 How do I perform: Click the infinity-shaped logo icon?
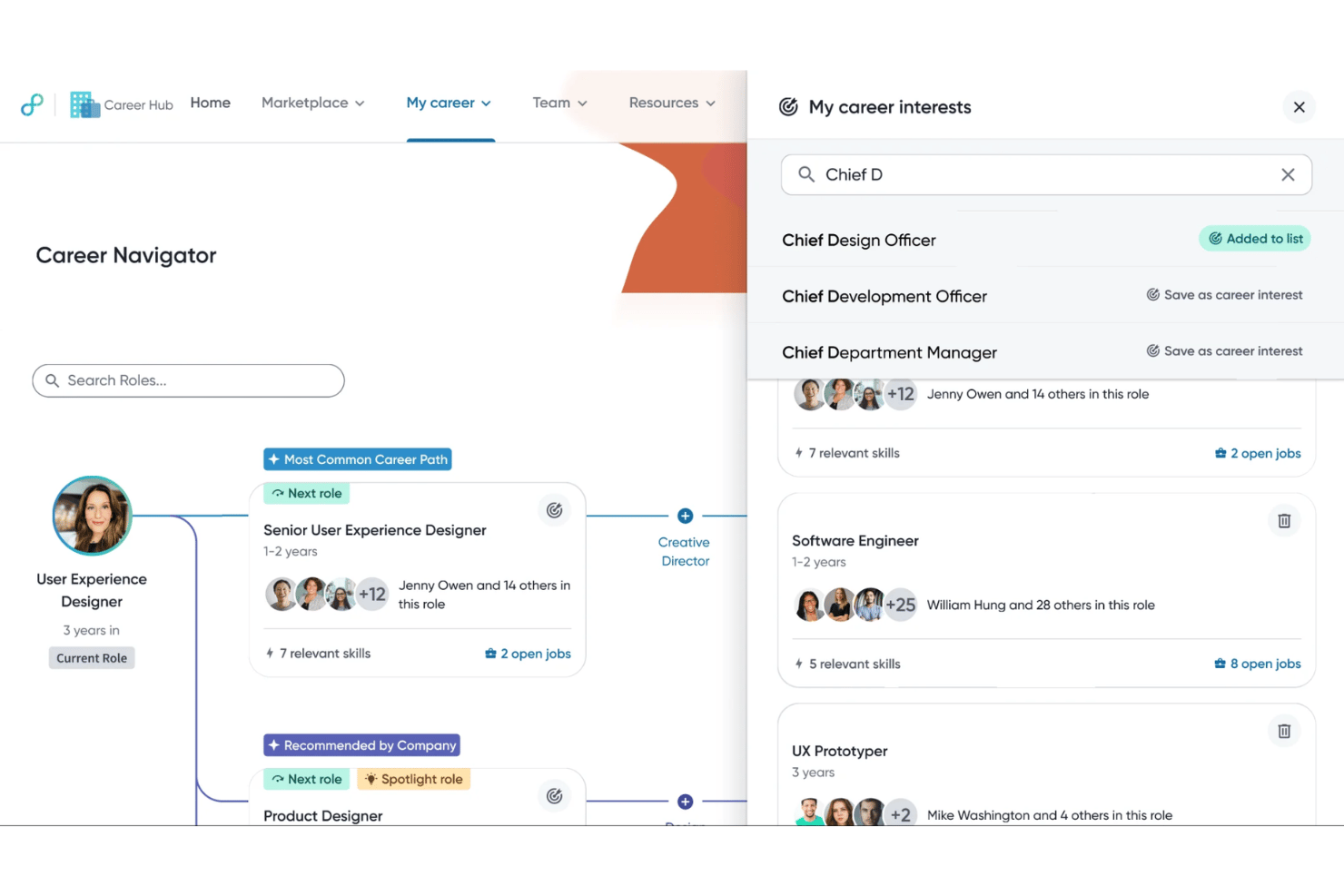[x=32, y=104]
